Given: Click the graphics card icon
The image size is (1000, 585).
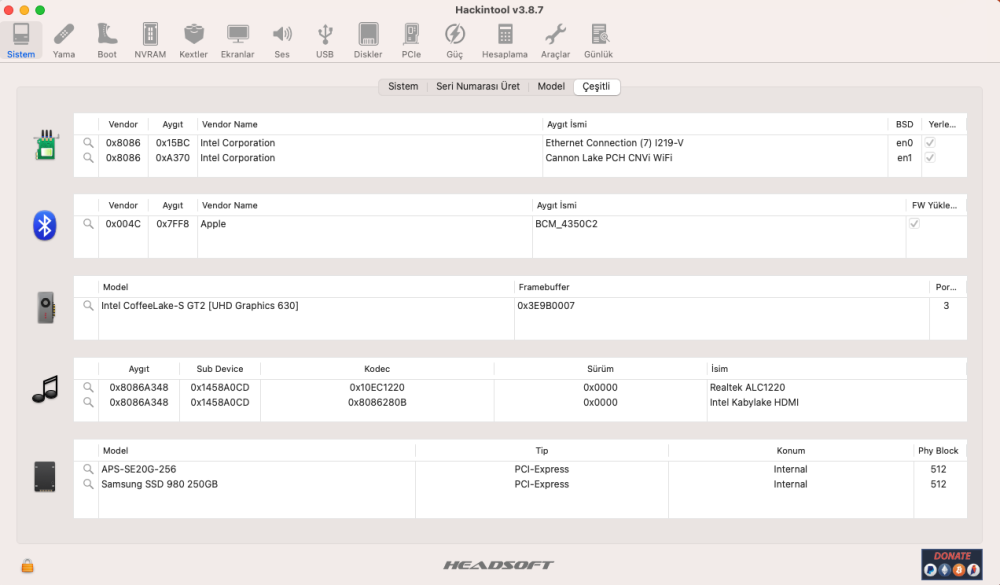Looking at the screenshot, I should tap(46, 307).
